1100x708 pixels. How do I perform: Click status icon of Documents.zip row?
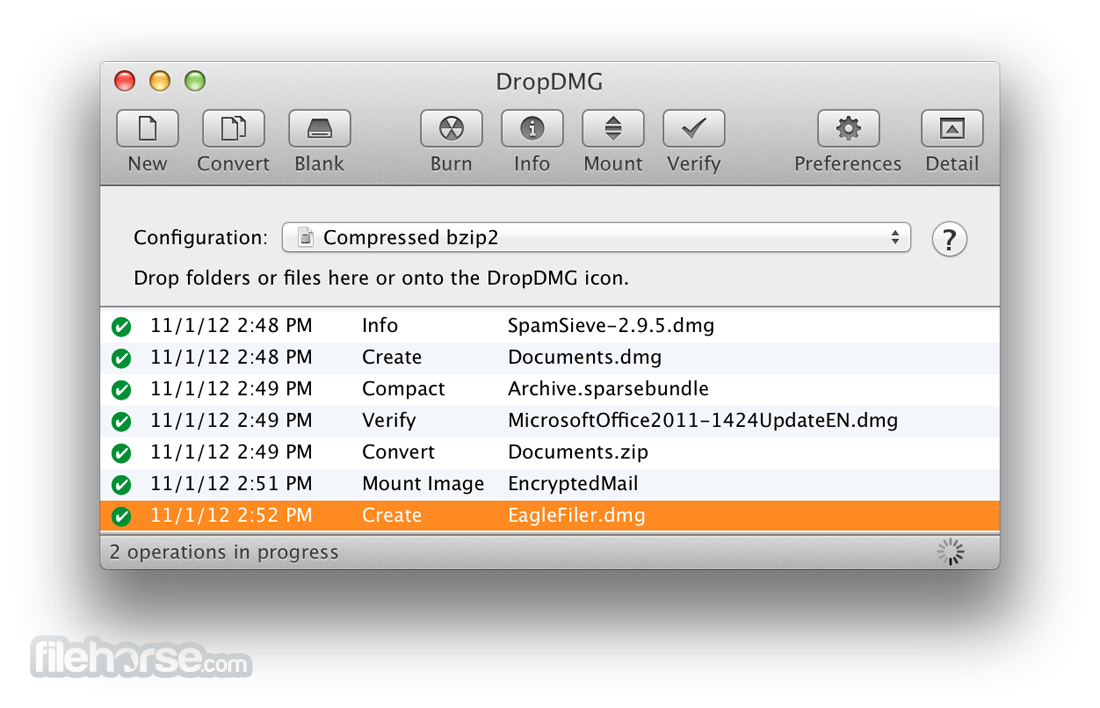click(121, 453)
